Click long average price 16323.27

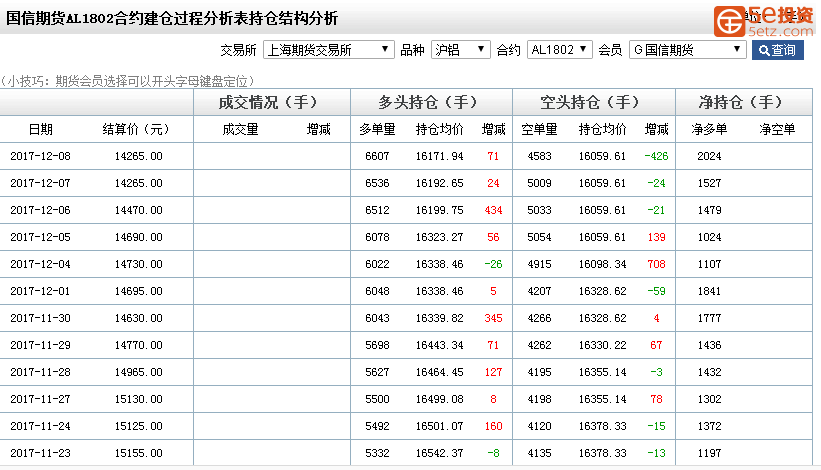point(439,237)
